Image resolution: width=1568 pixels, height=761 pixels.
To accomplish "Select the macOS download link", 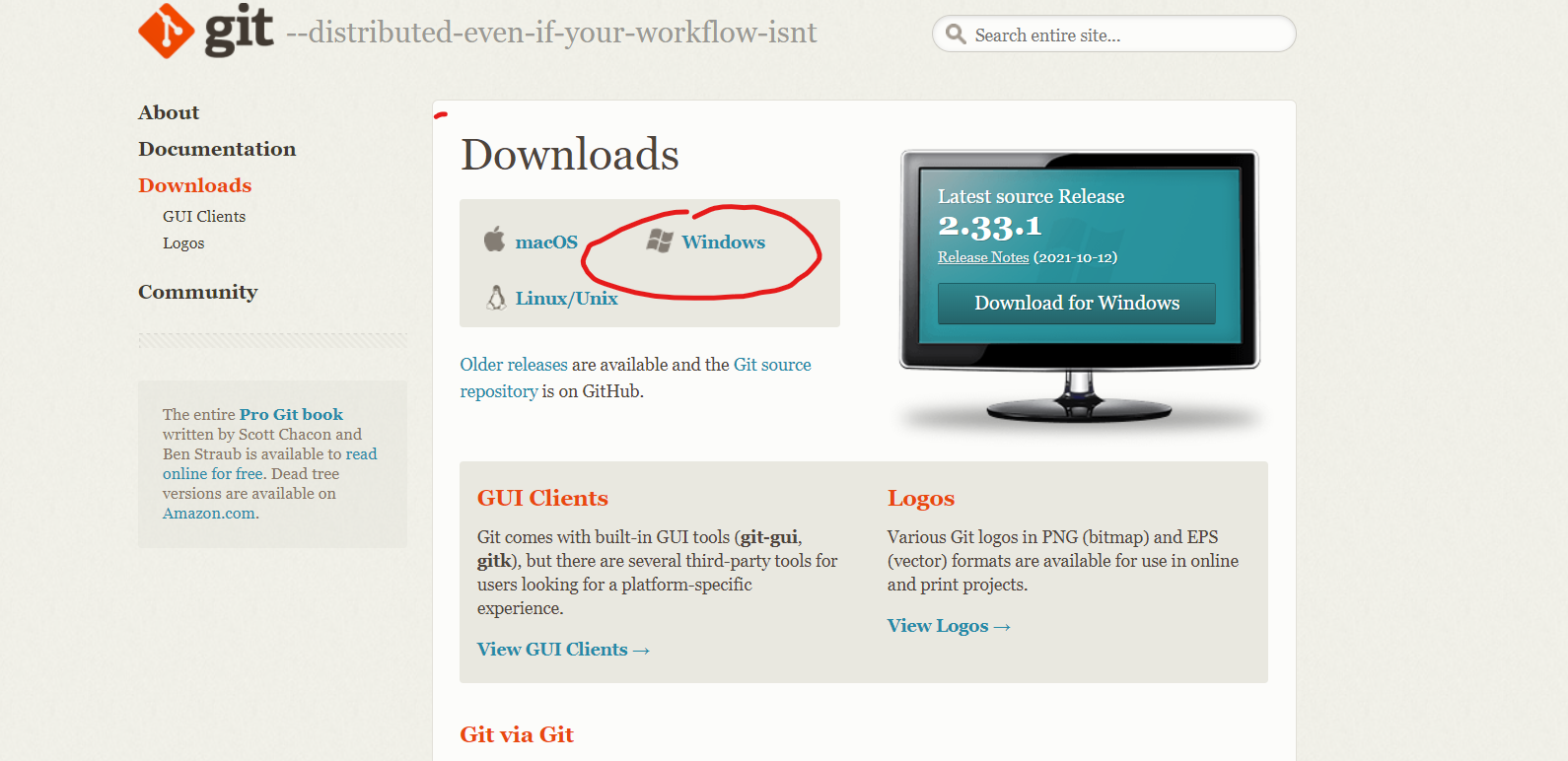I will point(546,242).
